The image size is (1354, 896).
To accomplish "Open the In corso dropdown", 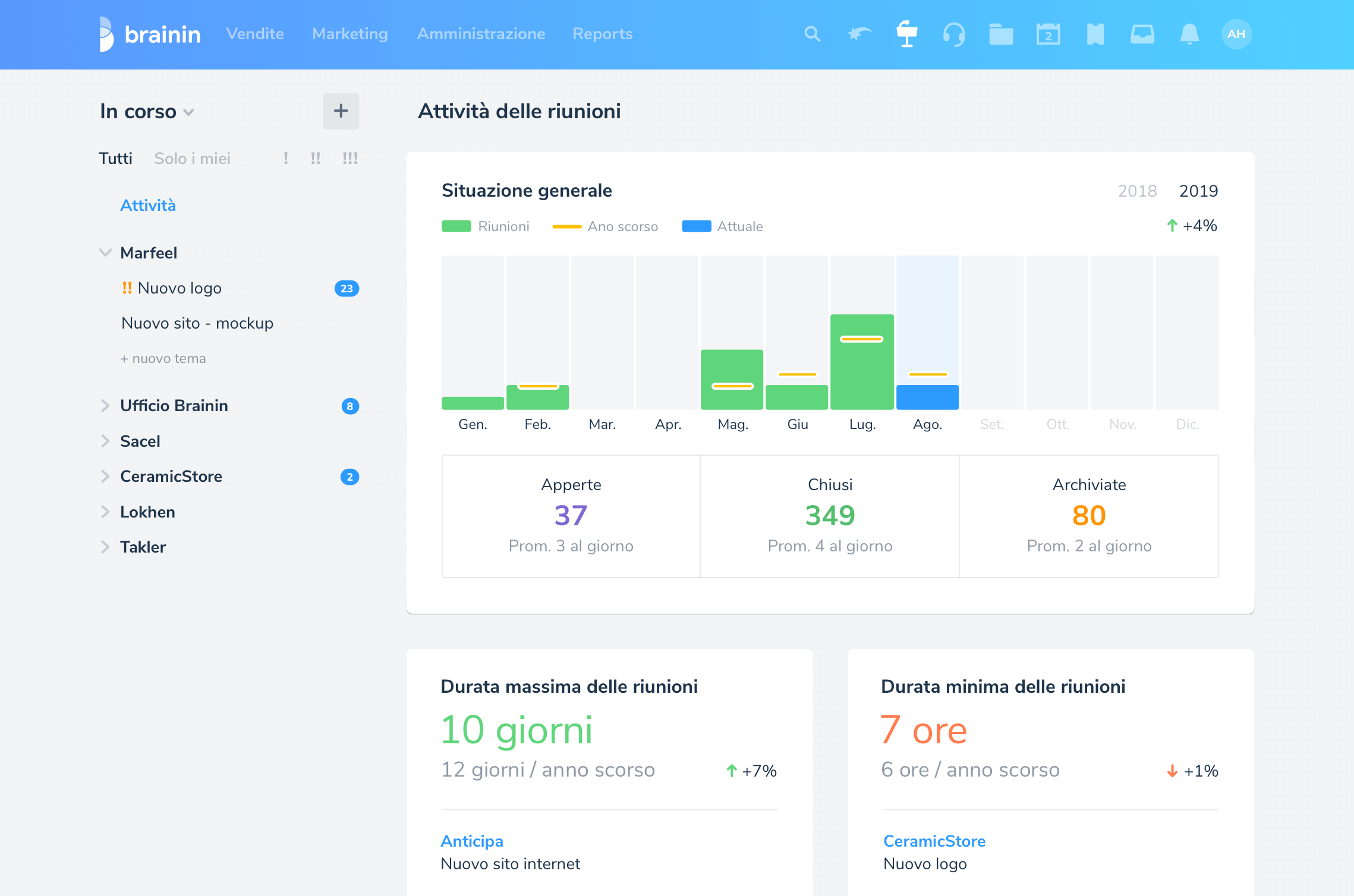I will (147, 112).
